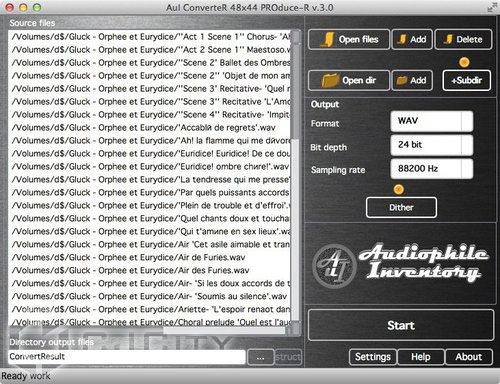The width and height of the screenshot is (500, 384).
Task: Toggle the +Subdir option
Action: click(x=467, y=80)
